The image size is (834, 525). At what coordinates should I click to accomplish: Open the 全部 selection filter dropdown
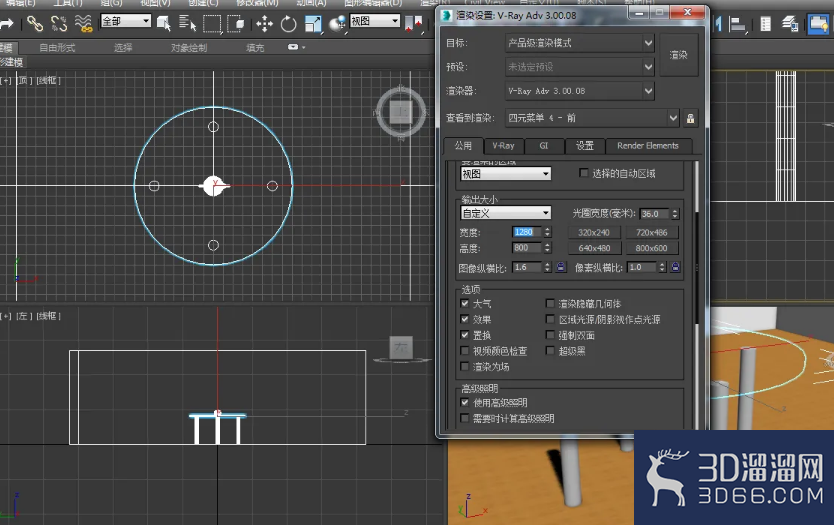126,21
